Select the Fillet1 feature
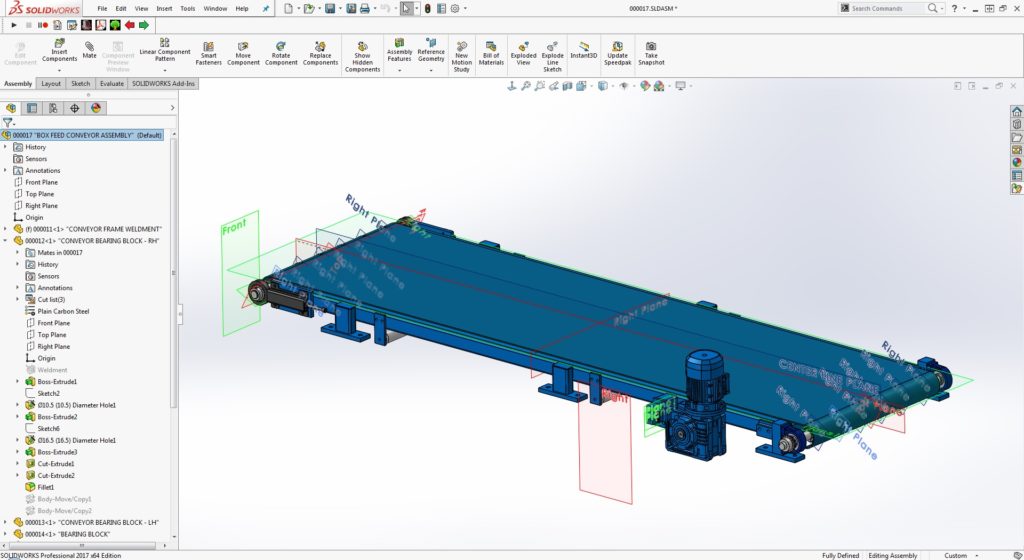The height and width of the screenshot is (560, 1024). click(45, 488)
